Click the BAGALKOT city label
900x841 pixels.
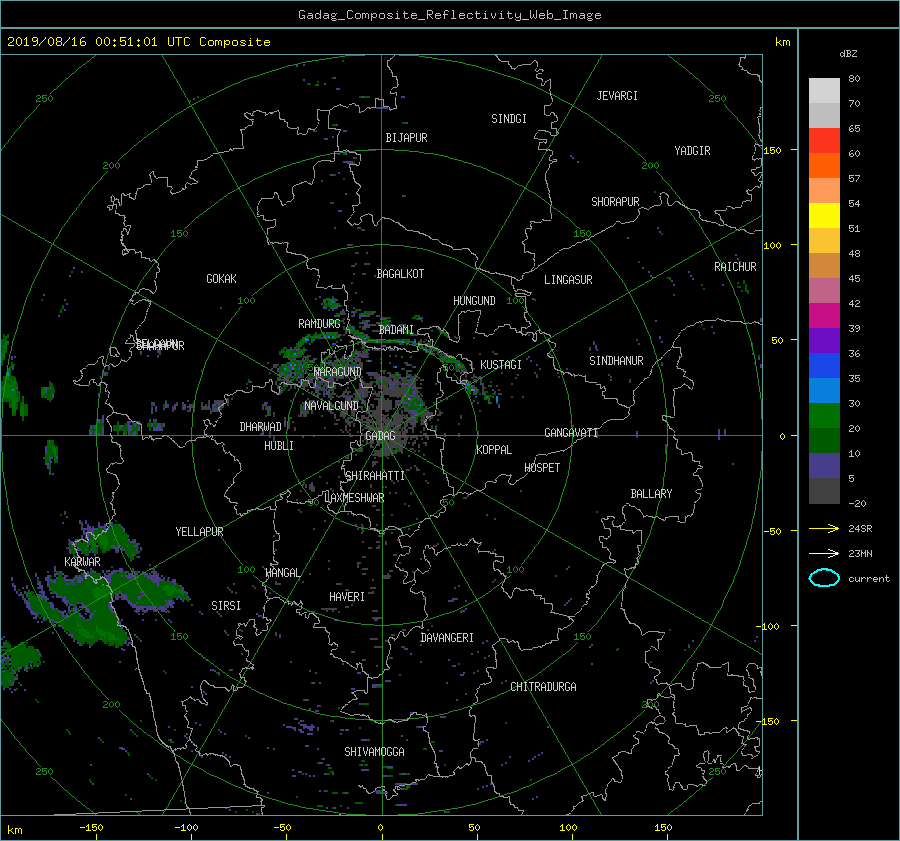[400, 274]
